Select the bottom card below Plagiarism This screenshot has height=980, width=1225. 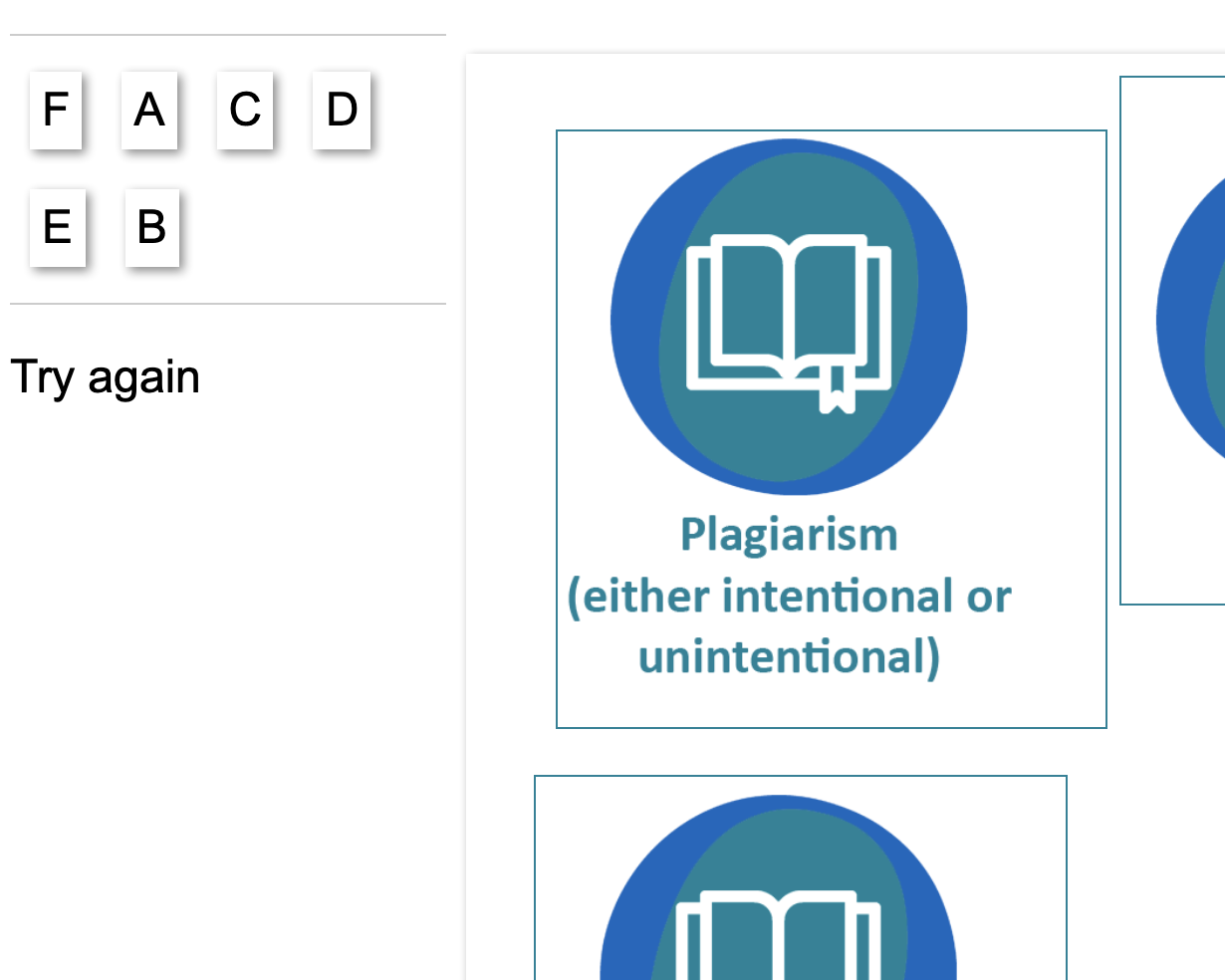point(800,877)
